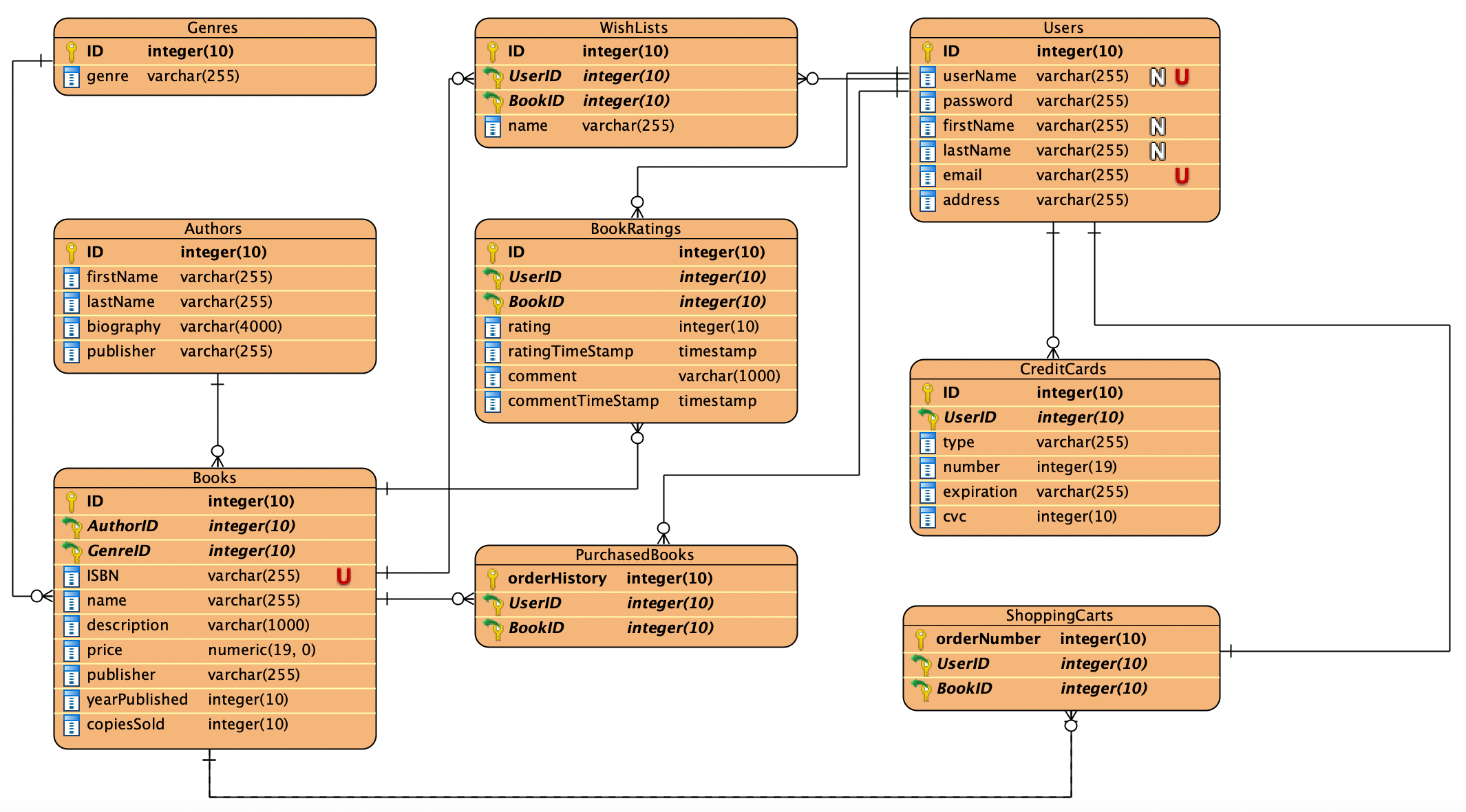This screenshot has height=812, width=1466.
Task: Click the nullable N marker on Users firstName row
Action: coord(1158,126)
